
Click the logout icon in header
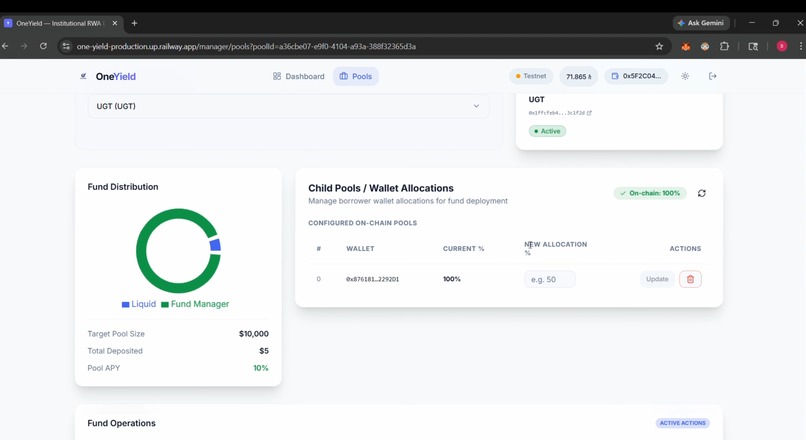(x=712, y=76)
